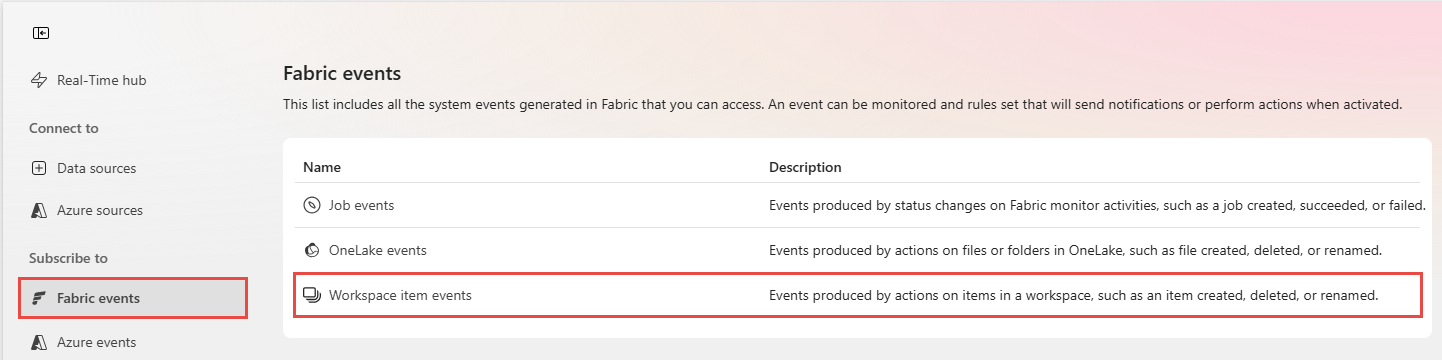Click the Connect to section label
Screen dimensions: 1442x360
tap(64, 128)
